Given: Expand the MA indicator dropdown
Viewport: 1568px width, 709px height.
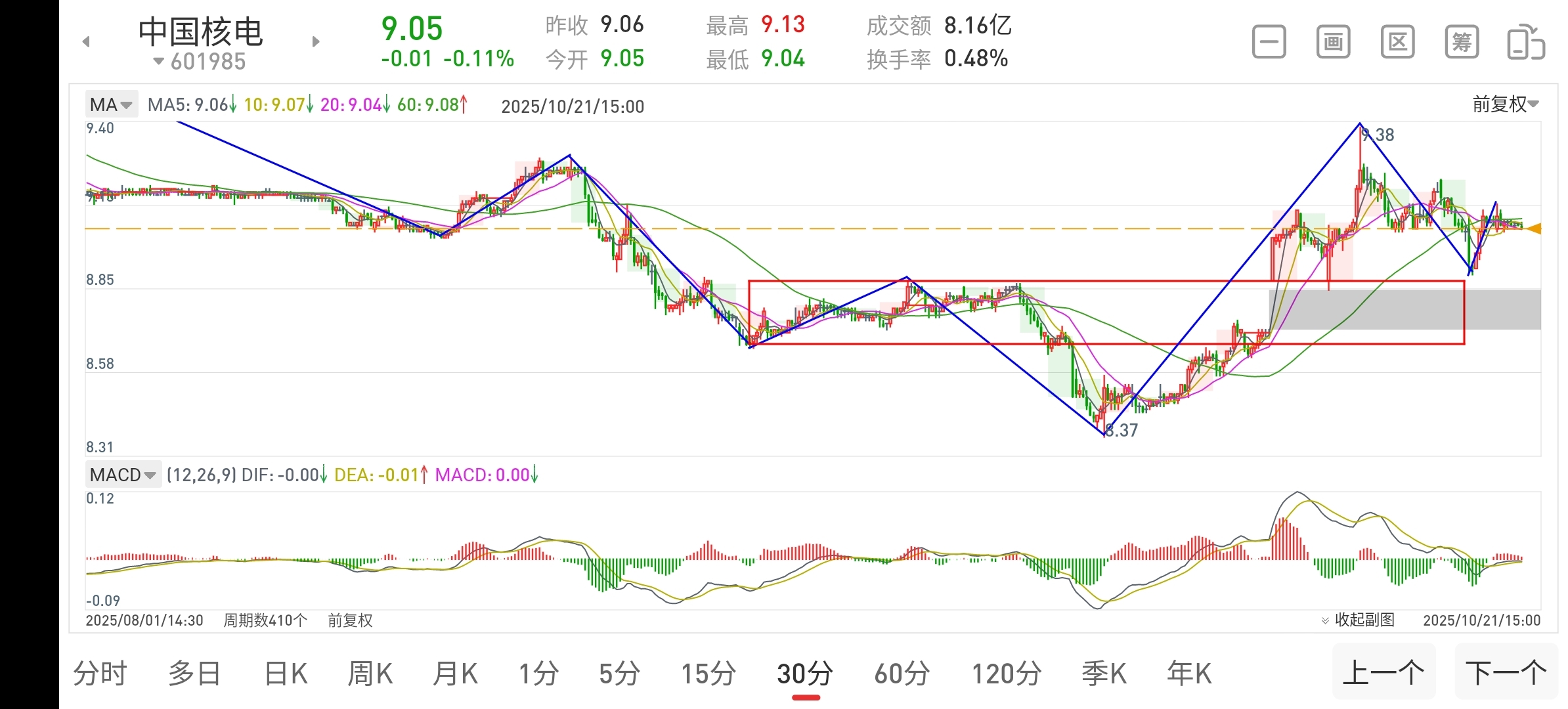Looking at the screenshot, I should [112, 104].
